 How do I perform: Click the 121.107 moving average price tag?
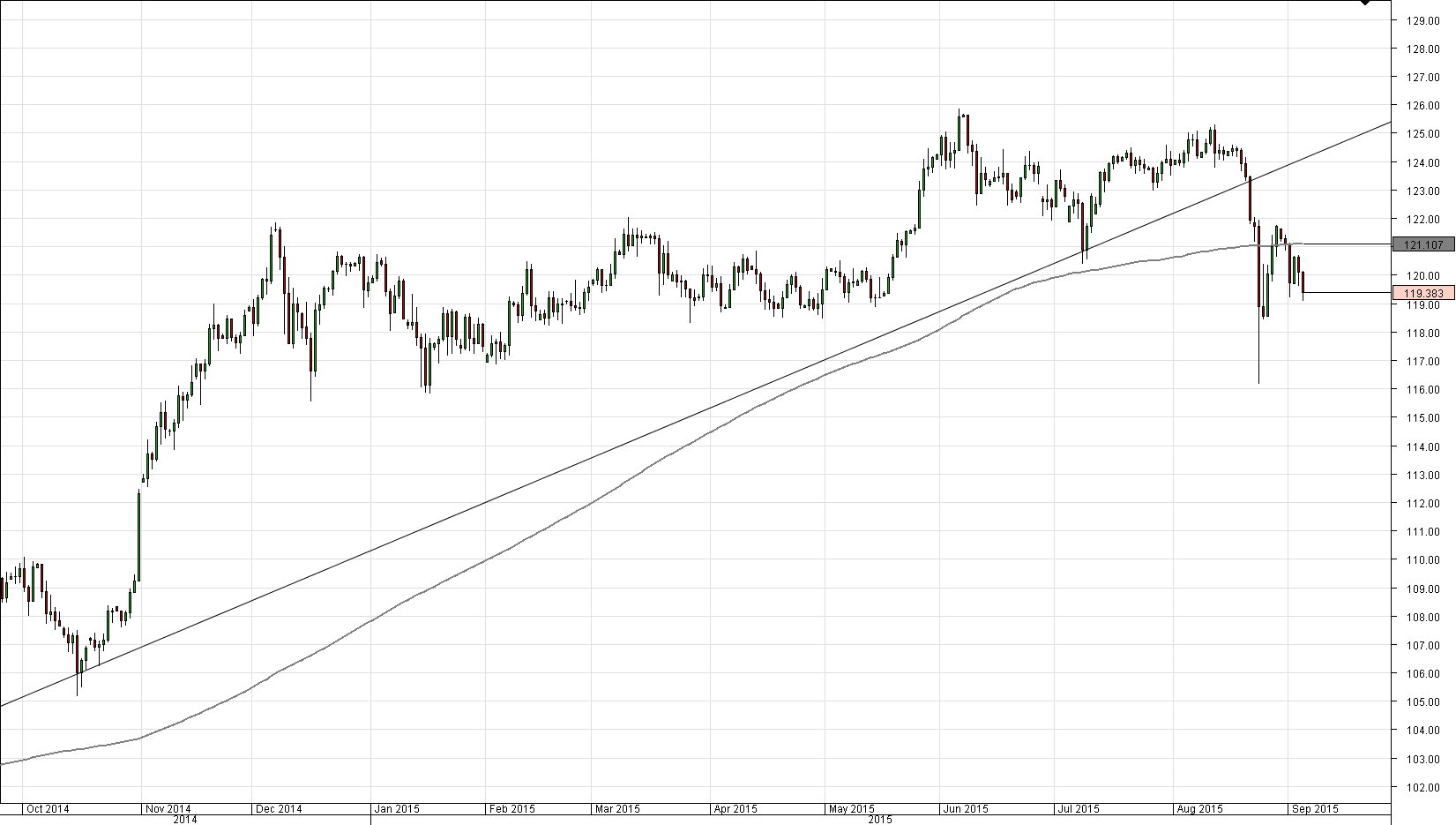(x=1422, y=244)
